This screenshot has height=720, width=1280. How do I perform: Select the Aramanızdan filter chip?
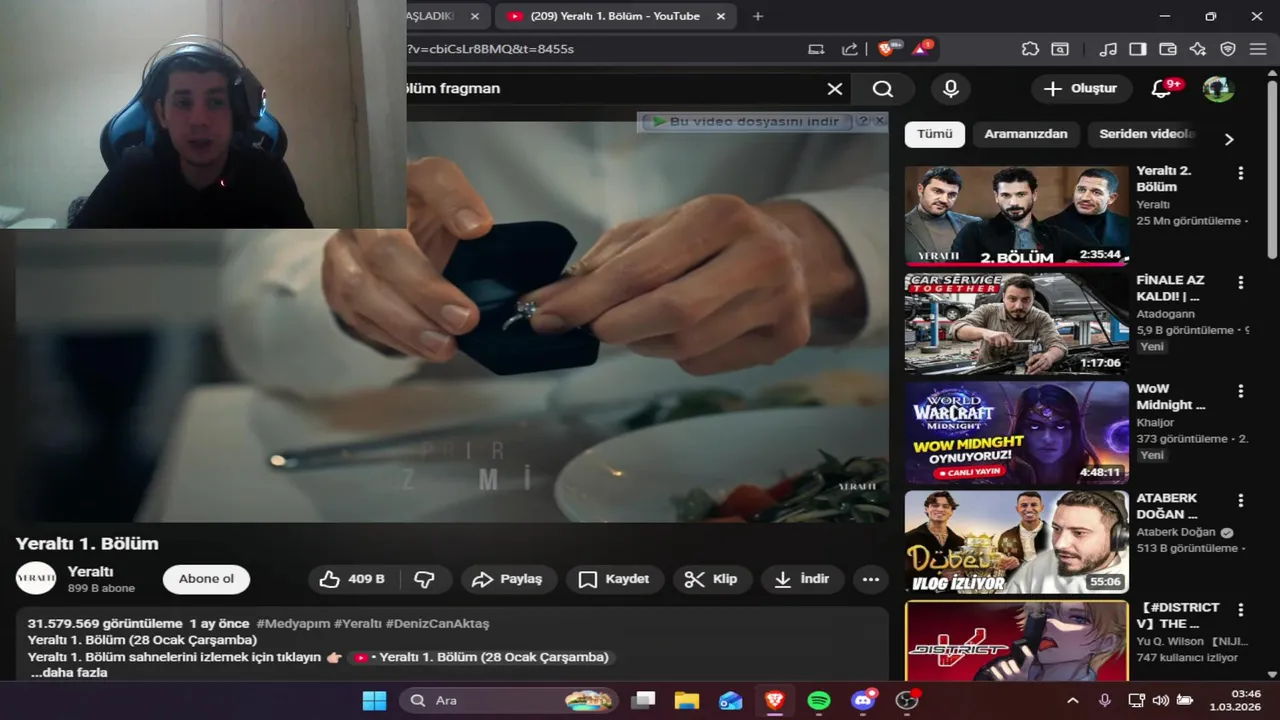point(1026,134)
